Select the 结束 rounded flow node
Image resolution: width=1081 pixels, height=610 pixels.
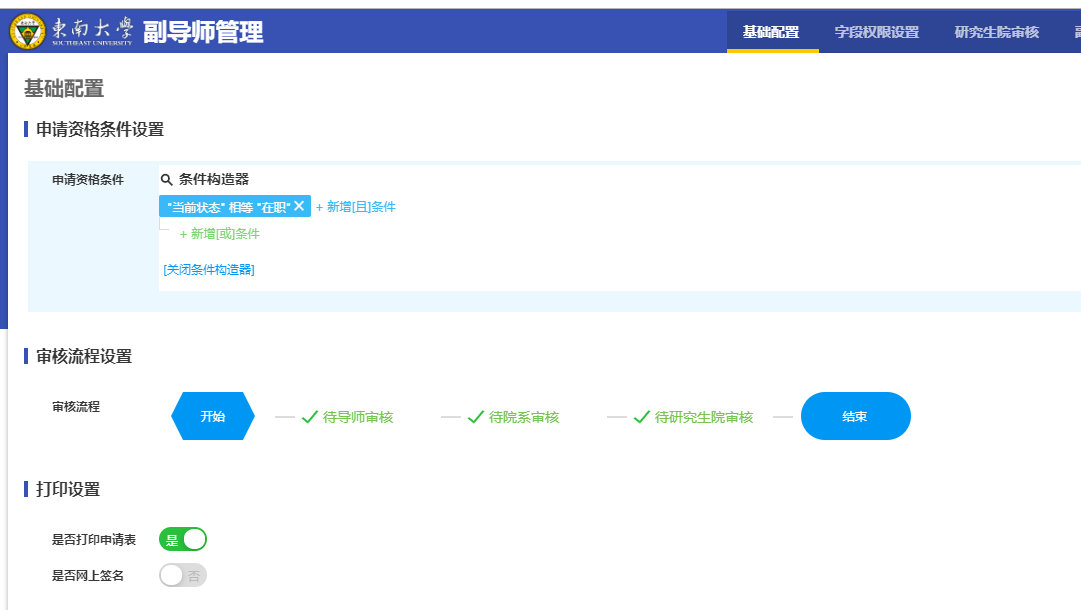click(855, 417)
